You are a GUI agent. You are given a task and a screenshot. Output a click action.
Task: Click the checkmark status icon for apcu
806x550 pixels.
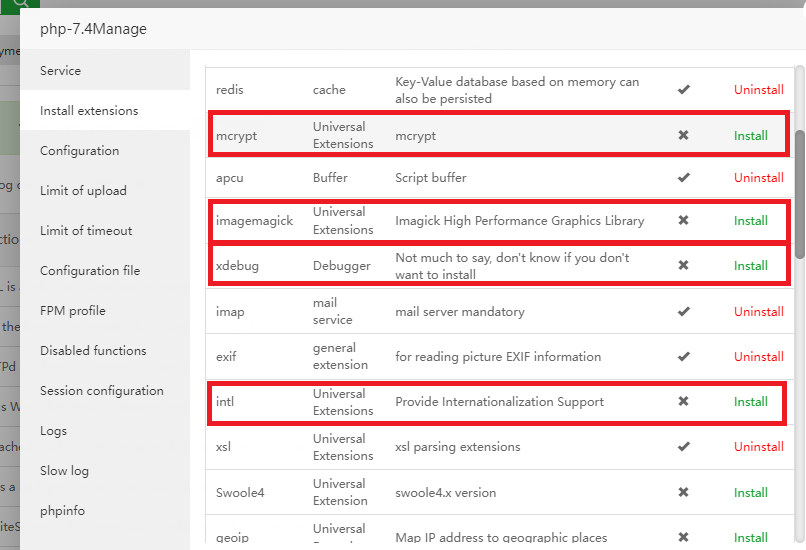pos(683,177)
